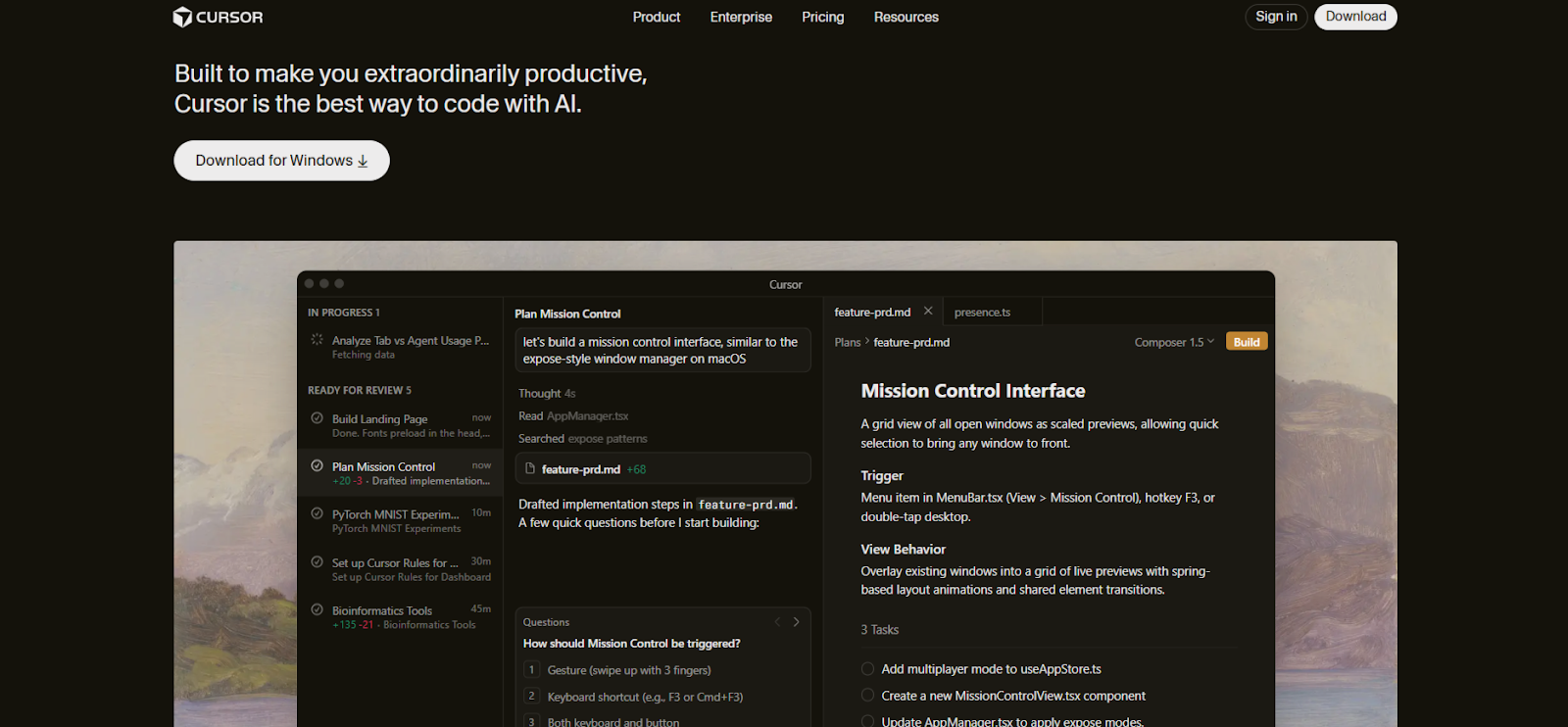Click the Plan Mission Control chat title
The width and height of the screenshot is (1568, 727).
pyautogui.click(x=567, y=314)
